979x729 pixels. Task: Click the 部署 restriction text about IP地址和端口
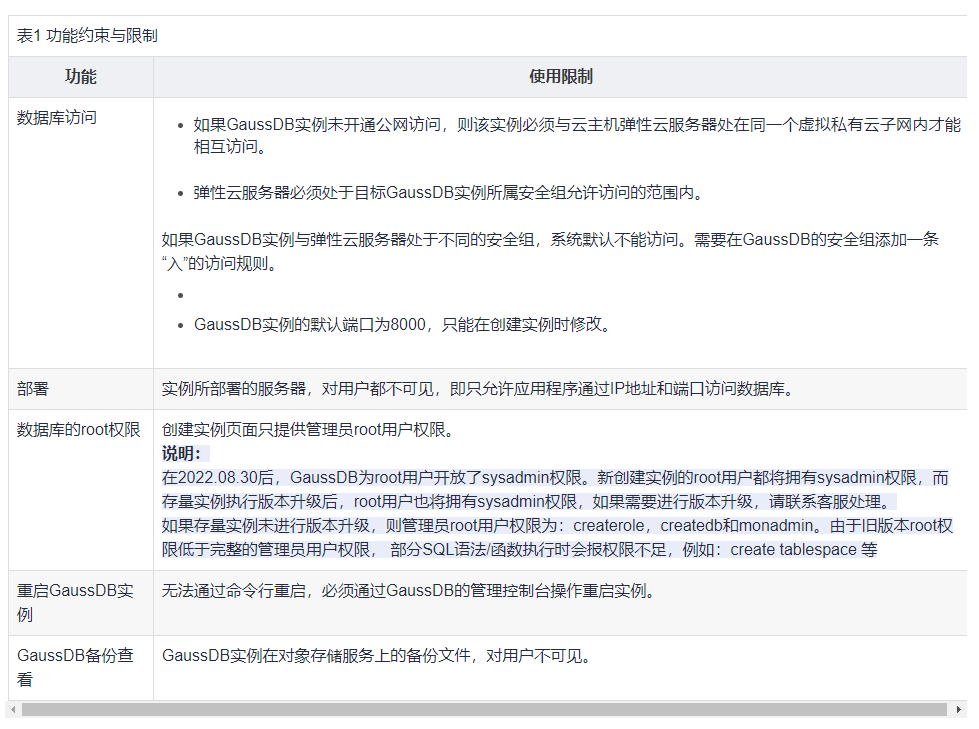click(x=478, y=389)
